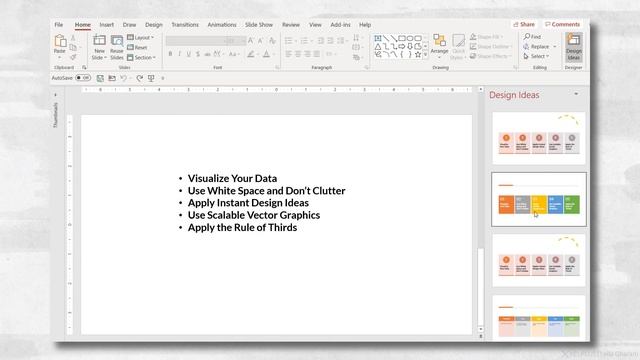This screenshot has width=640, height=360.
Task: Switch to the Review tab
Action: tap(291, 25)
